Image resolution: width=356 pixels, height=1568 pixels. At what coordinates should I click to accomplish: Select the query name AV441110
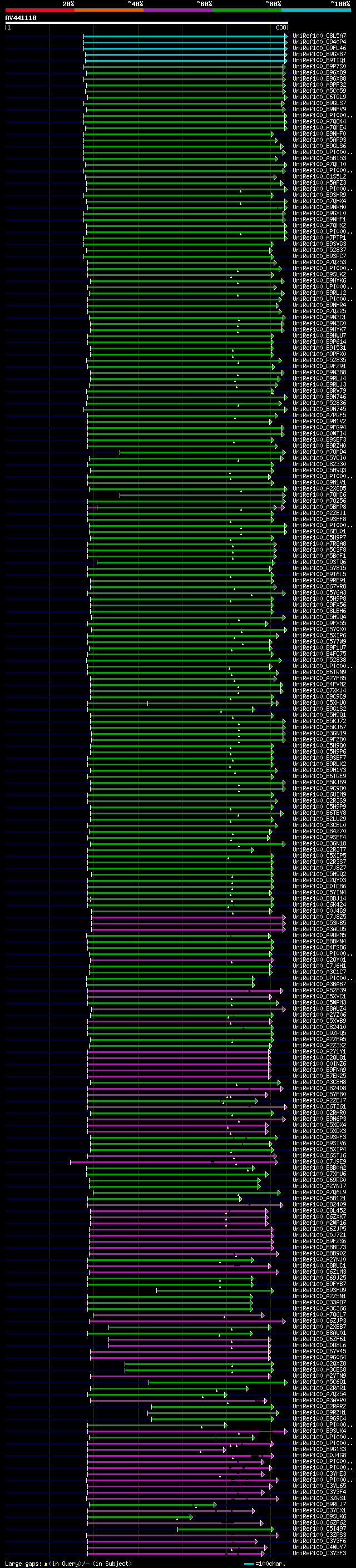pyautogui.click(x=21, y=18)
